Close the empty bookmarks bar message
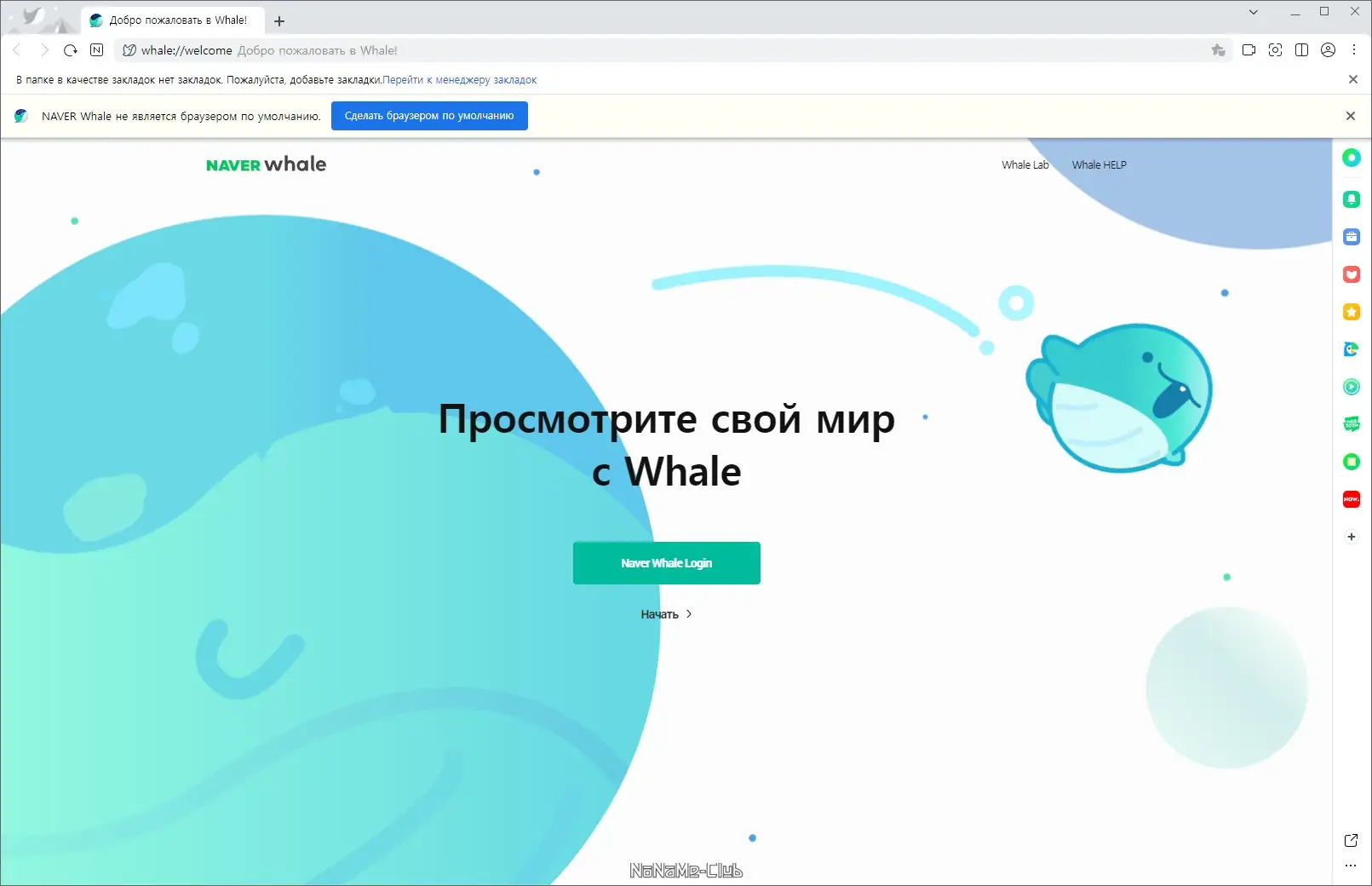1372x886 pixels. coord(1353,79)
